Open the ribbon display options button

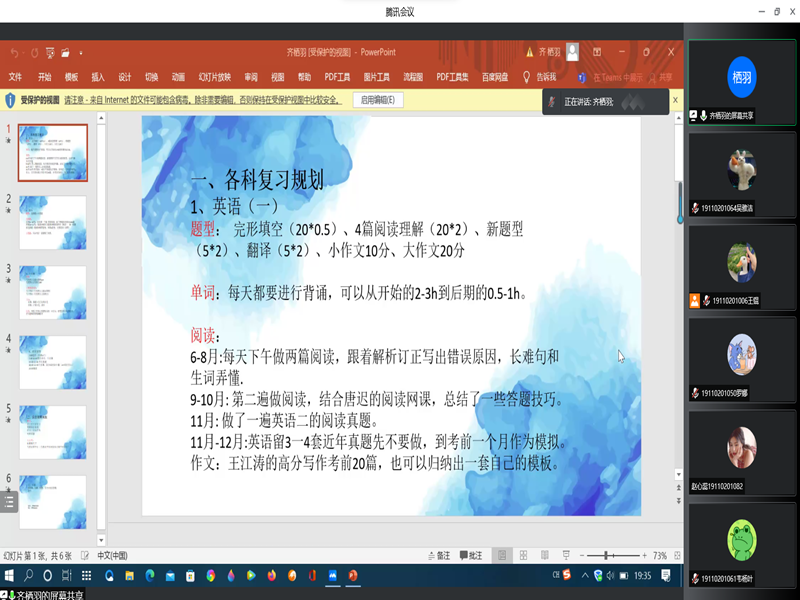pyautogui.click(x=597, y=52)
